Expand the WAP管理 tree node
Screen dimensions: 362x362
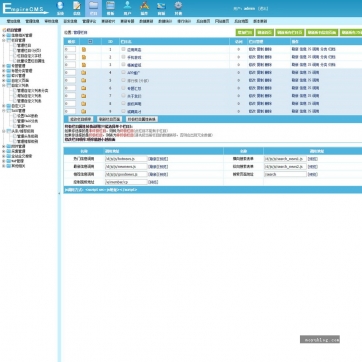tap(4, 161)
